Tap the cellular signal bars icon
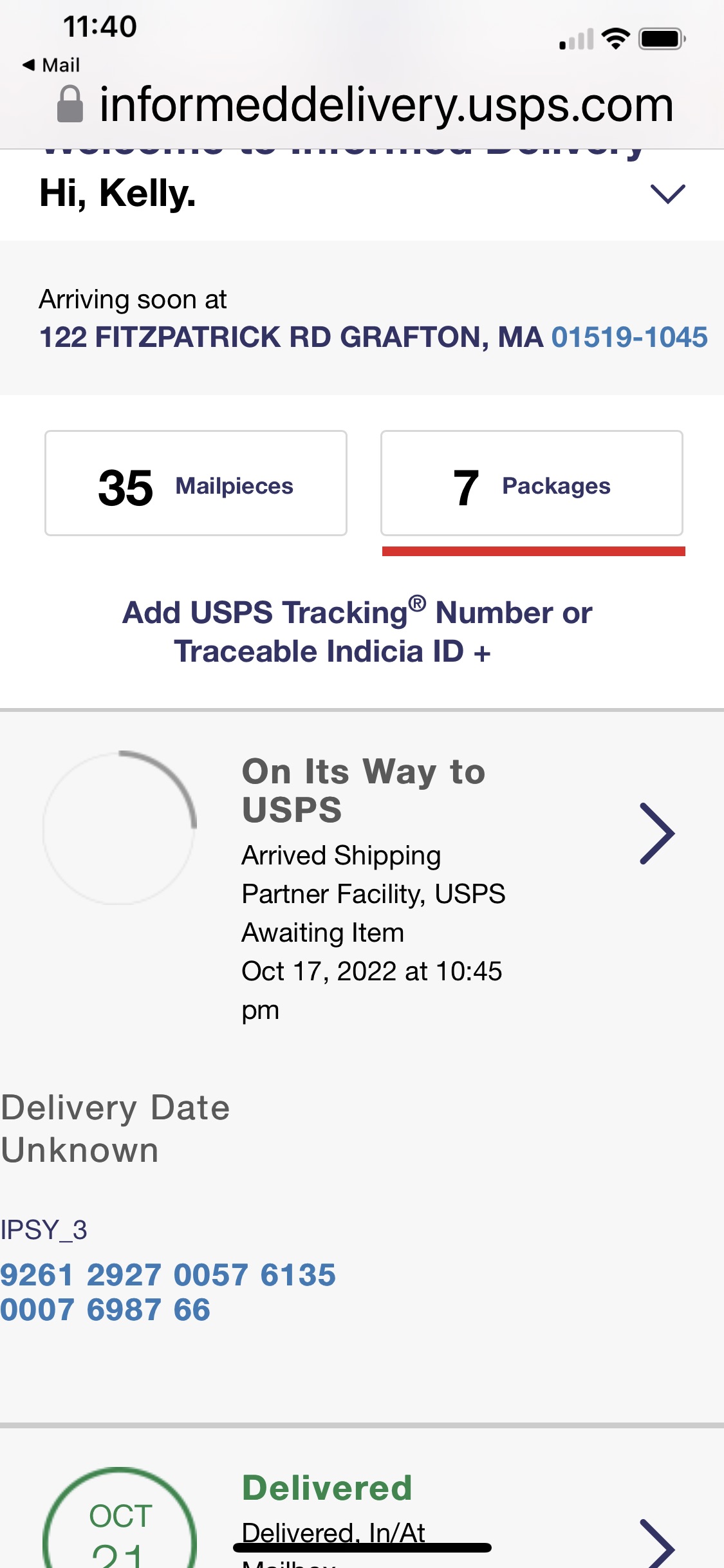The height and width of the screenshot is (1568, 724). click(577, 40)
